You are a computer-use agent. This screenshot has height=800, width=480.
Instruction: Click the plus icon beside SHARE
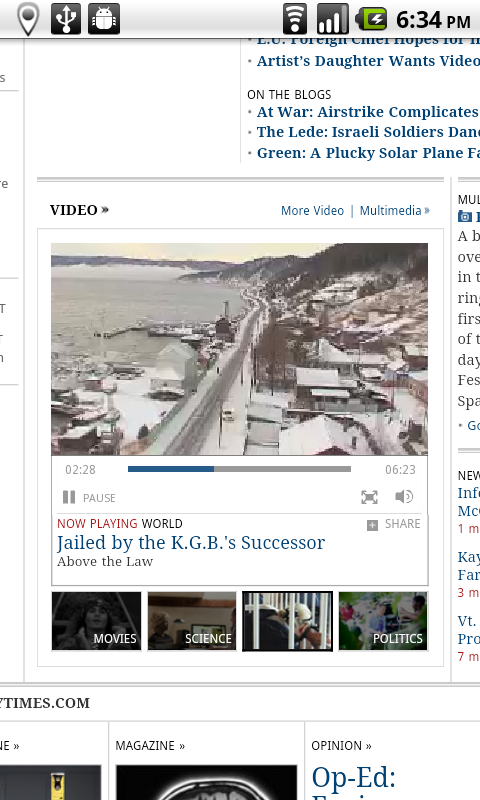pos(372,525)
